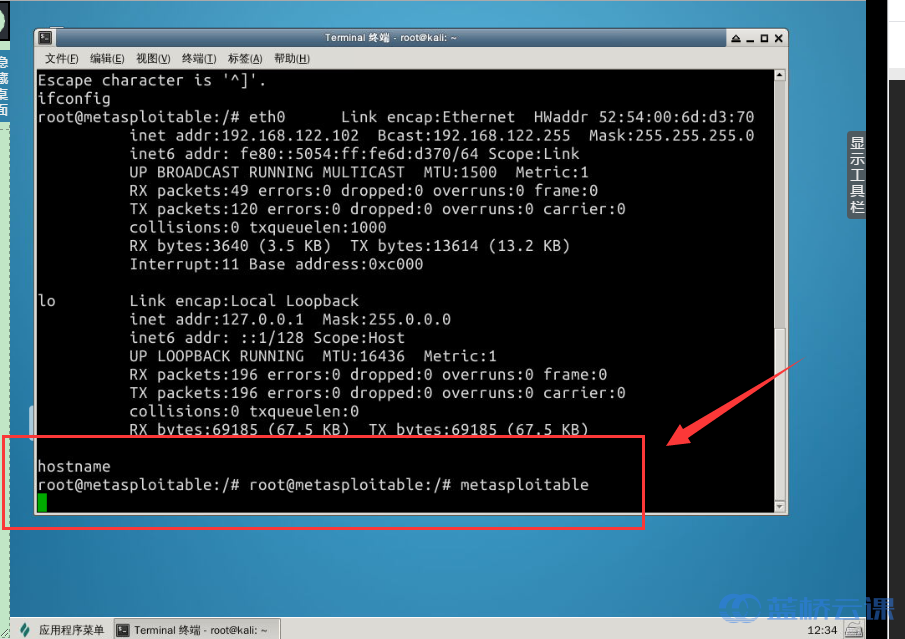The height and width of the screenshot is (639, 905).
Task: Click the 'ifconfig' command line
Action: (x=74, y=99)
